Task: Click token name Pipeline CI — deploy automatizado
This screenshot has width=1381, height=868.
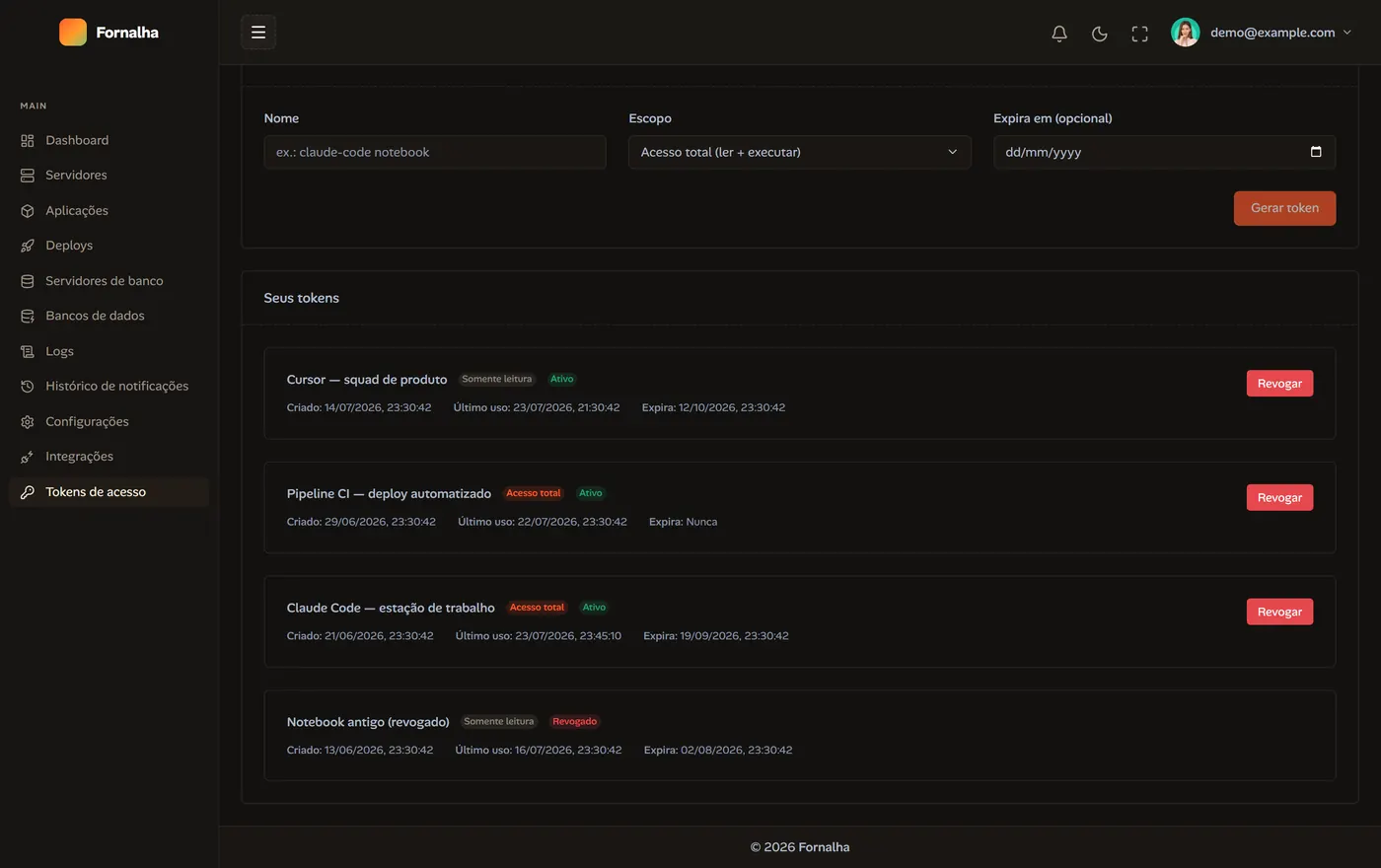Action: [389, 494]
